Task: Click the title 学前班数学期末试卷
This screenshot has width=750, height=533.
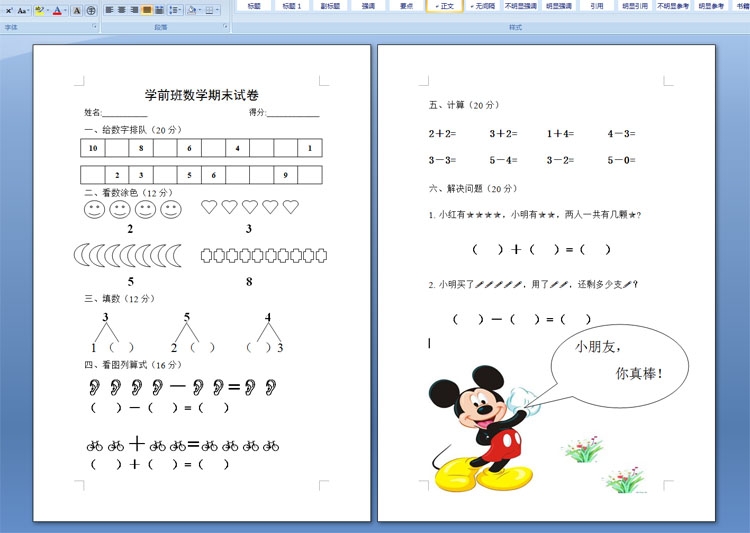Action: (201, 95)
